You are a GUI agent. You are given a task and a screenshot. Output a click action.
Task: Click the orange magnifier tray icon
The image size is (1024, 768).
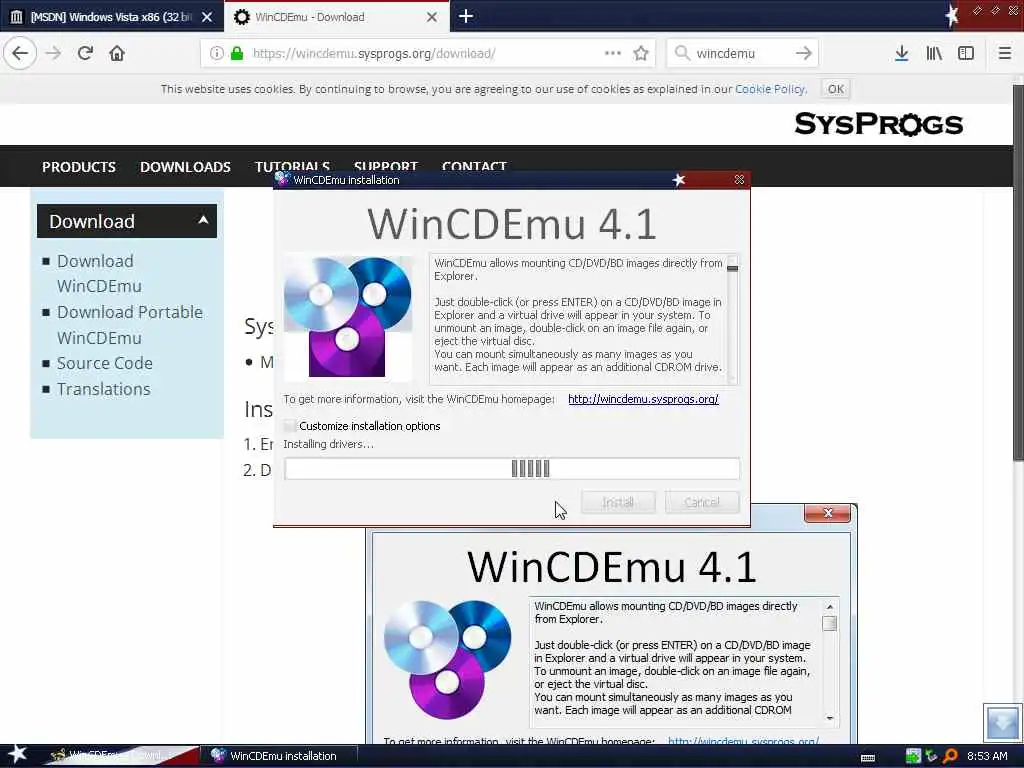[950, 756]
